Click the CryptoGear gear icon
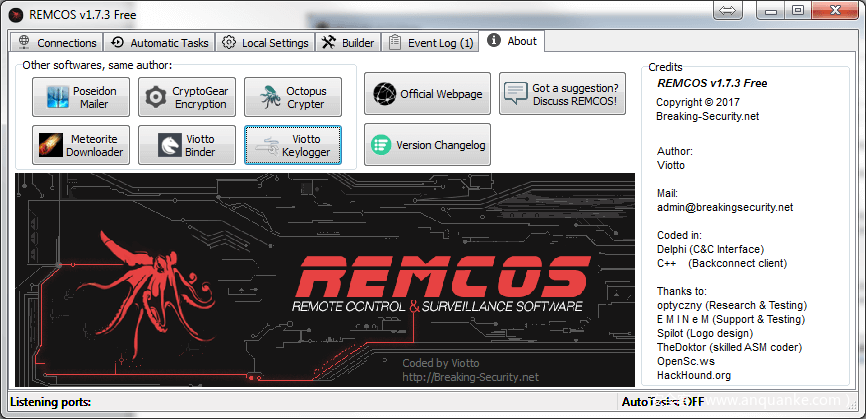The width and height of the screenshot is (866, 419). [x=156, y=97]
